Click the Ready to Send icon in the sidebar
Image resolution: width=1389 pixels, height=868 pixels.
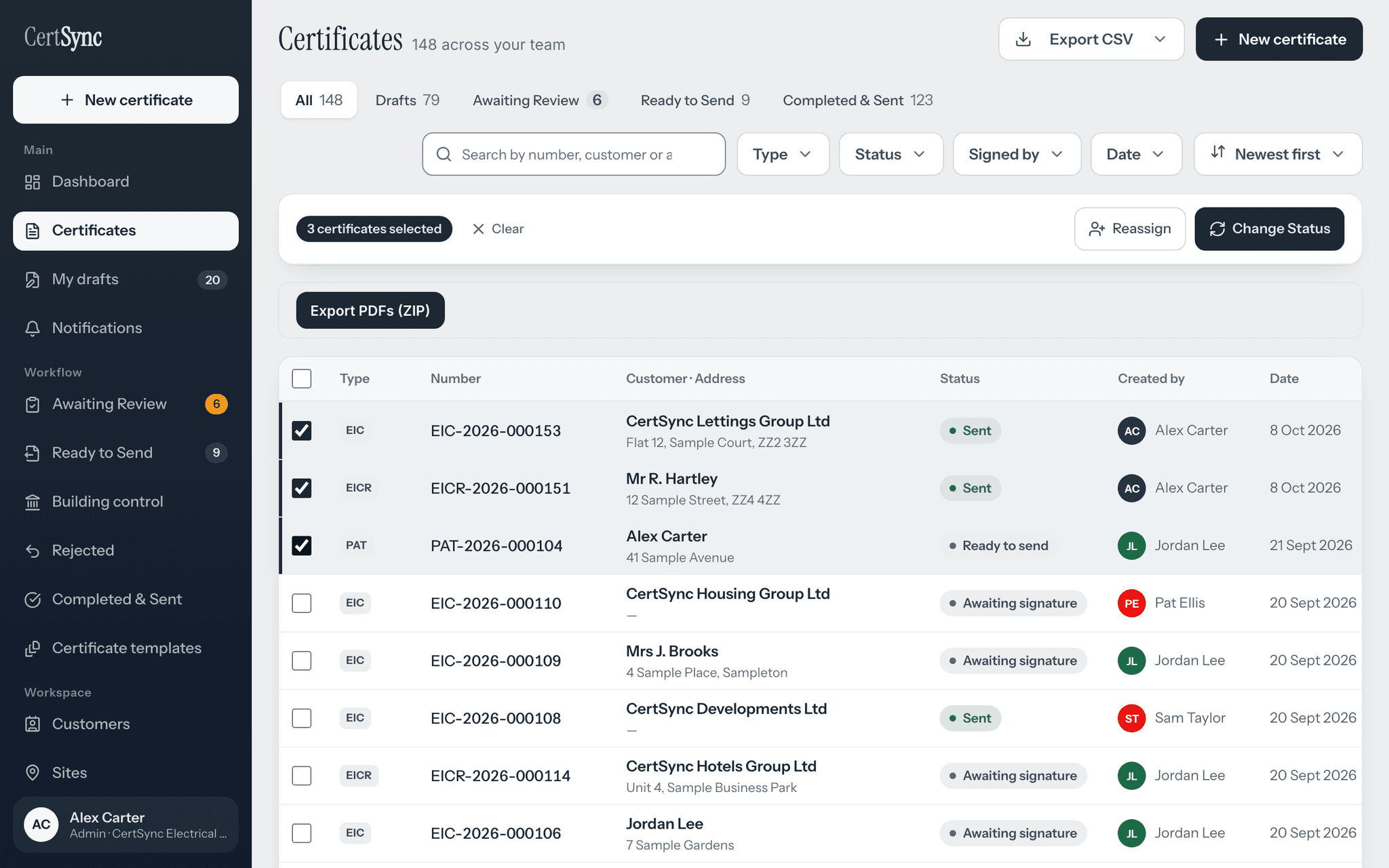(33, 453)
